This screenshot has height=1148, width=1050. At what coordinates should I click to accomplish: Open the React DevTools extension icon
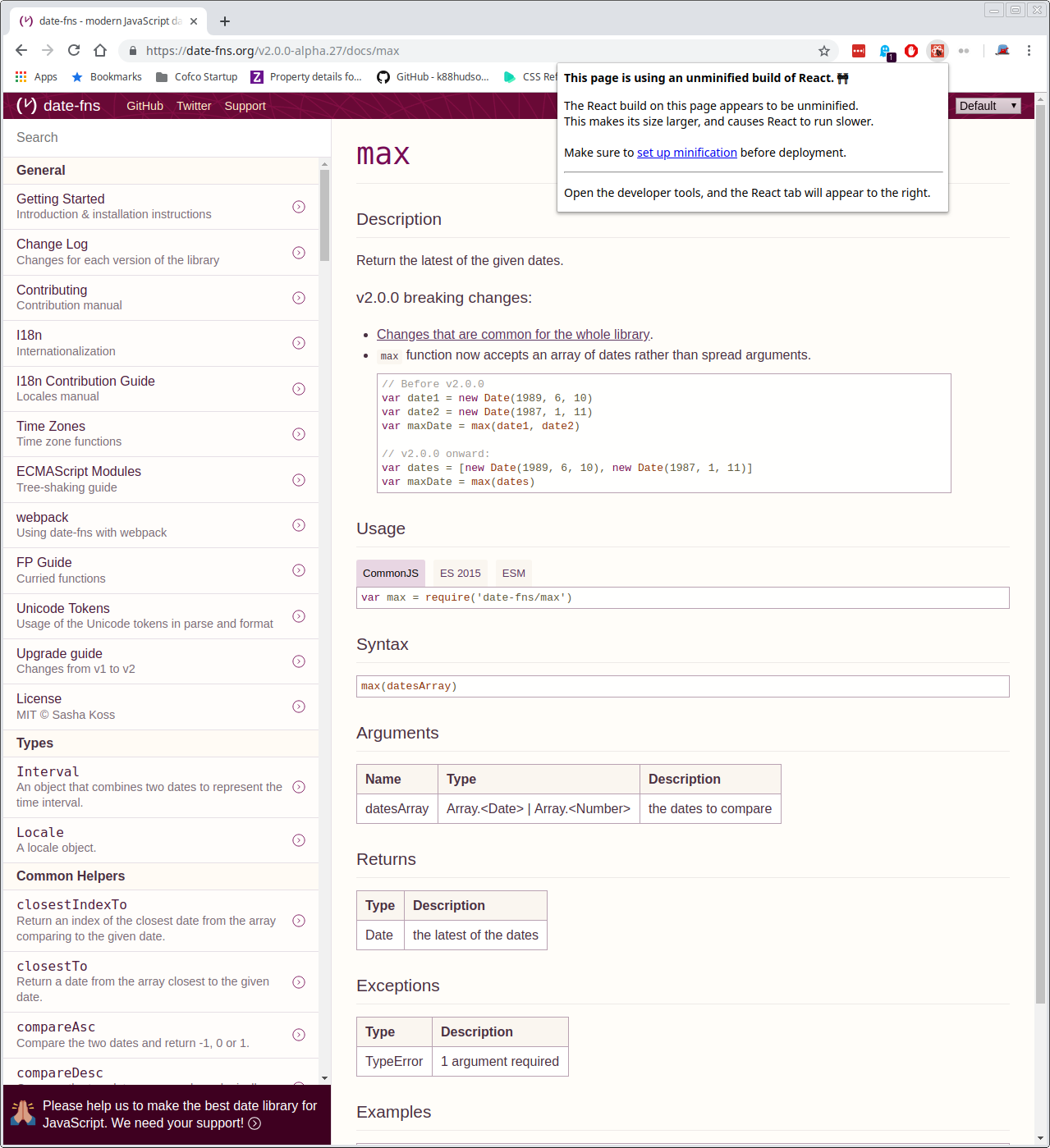pyautogui.click(x=937, y=50)
